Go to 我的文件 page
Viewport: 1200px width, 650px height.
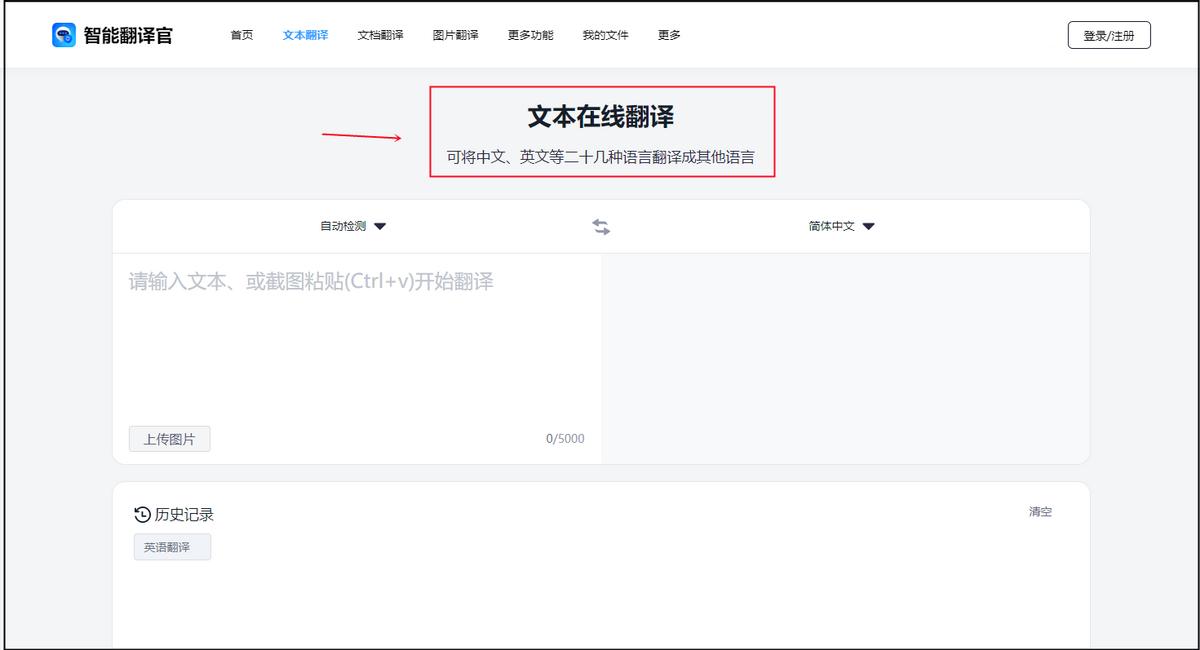(x=606, y=35)
